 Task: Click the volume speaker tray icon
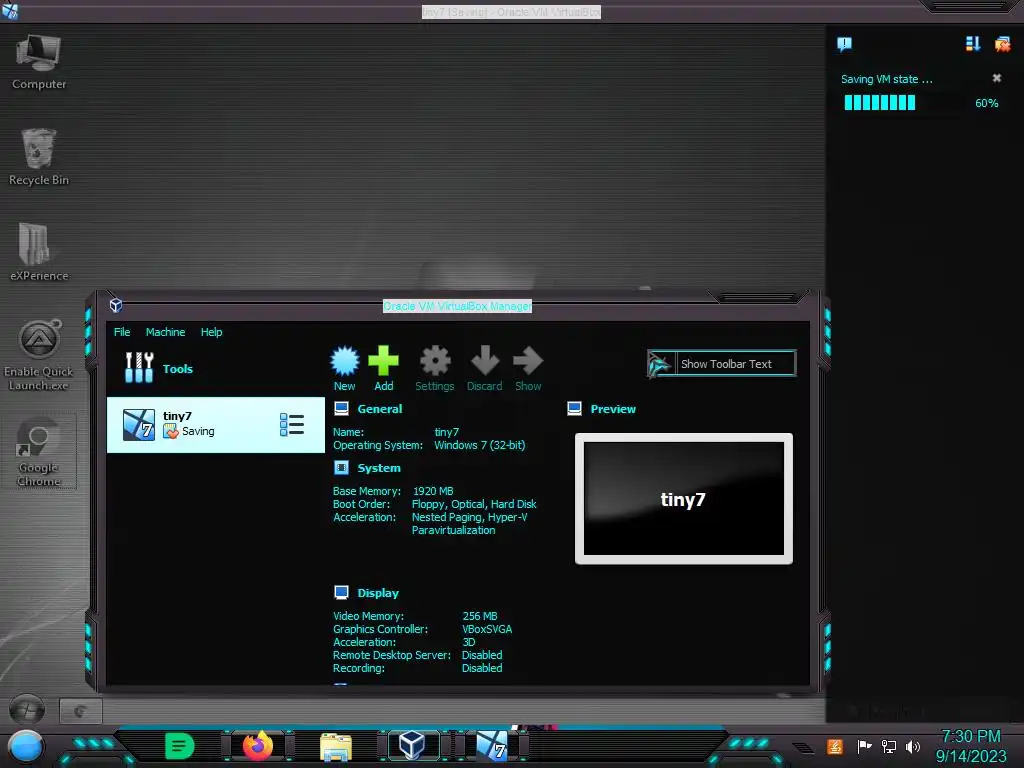point(912,746)
